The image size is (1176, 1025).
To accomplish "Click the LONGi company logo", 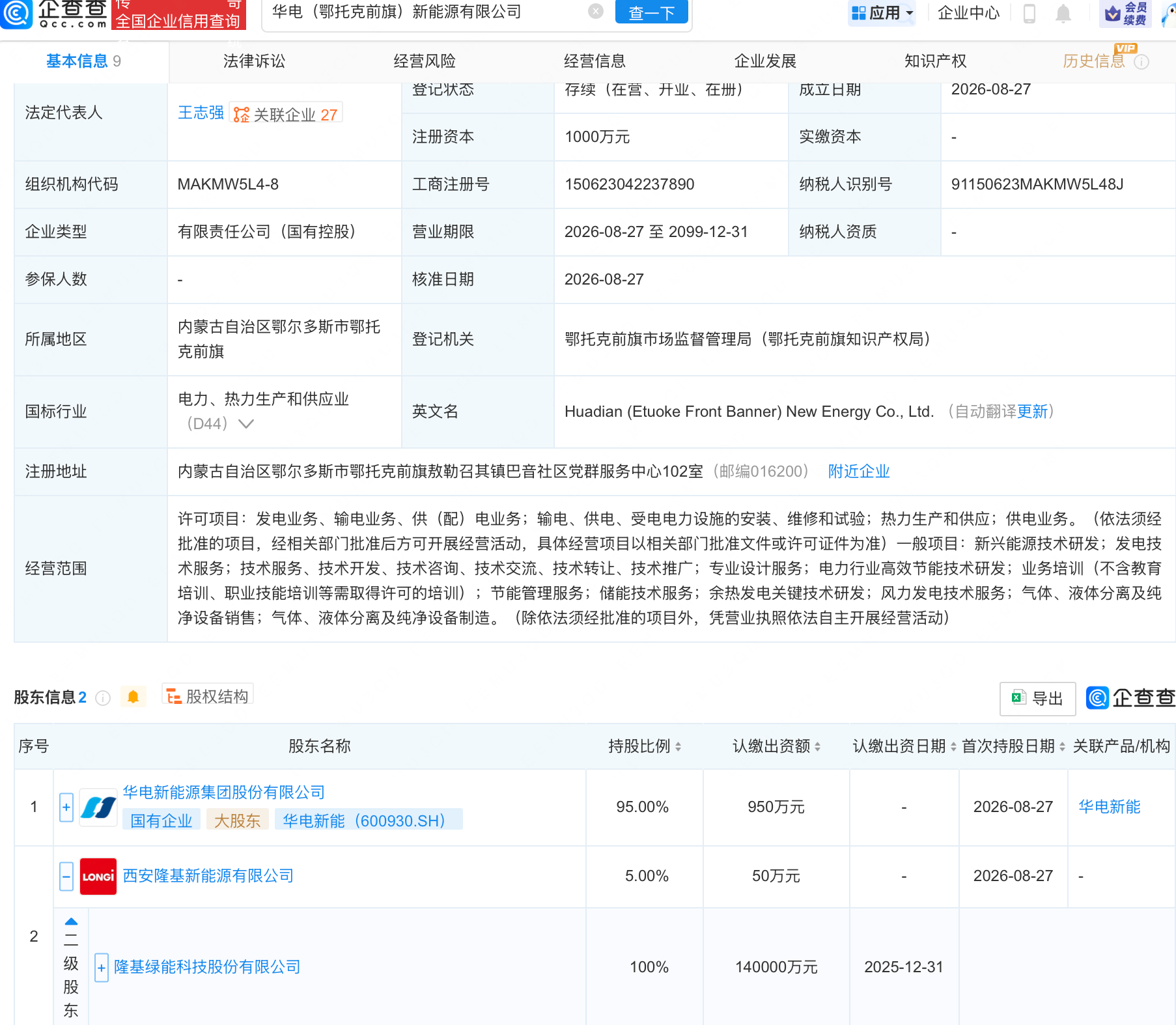I will (98, 877).
